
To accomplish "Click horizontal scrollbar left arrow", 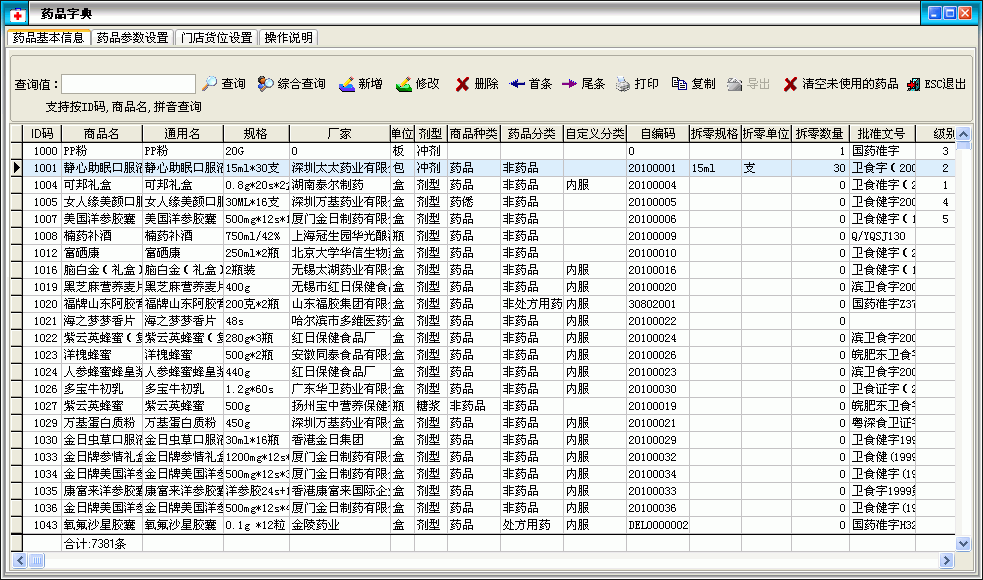I will click(x=19, y=560).
